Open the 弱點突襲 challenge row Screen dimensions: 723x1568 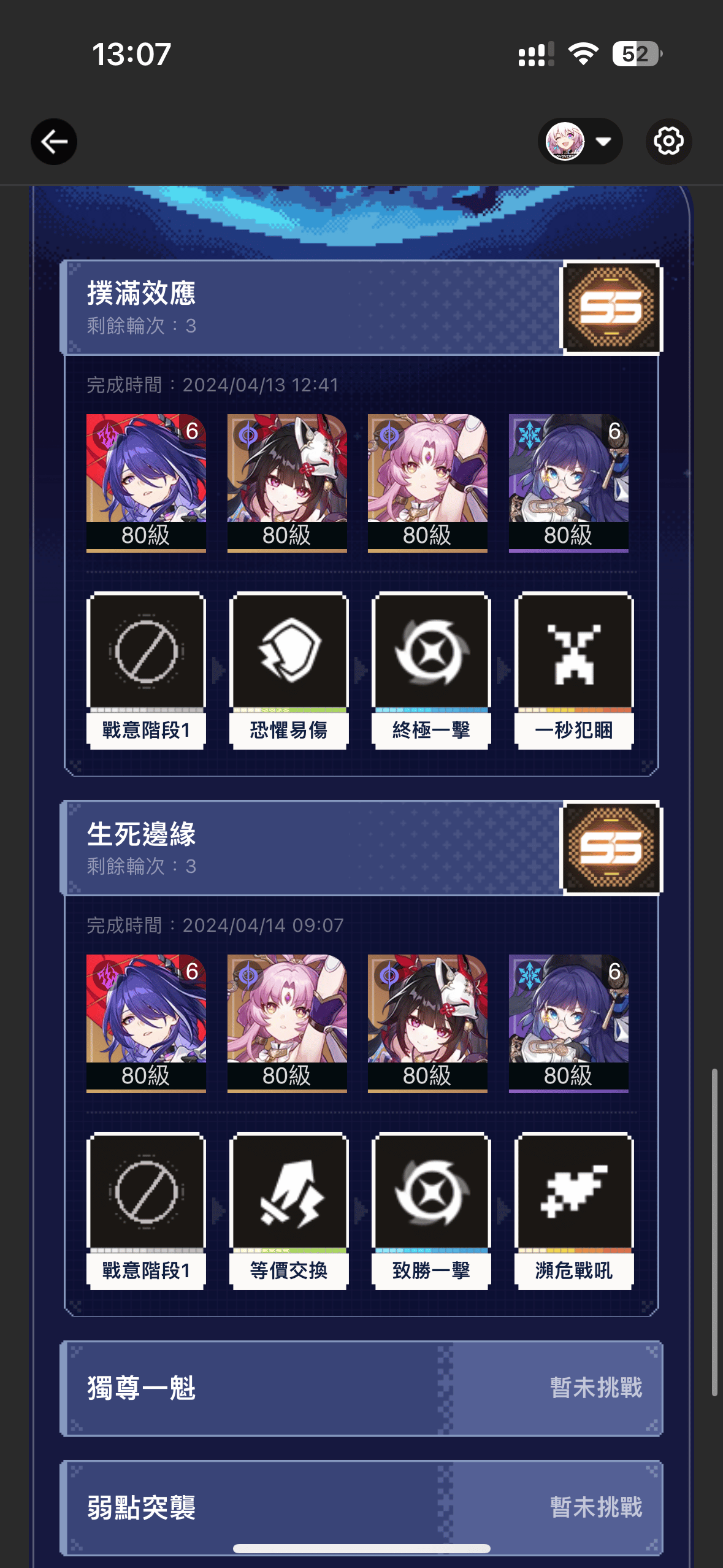(361, 1508)
